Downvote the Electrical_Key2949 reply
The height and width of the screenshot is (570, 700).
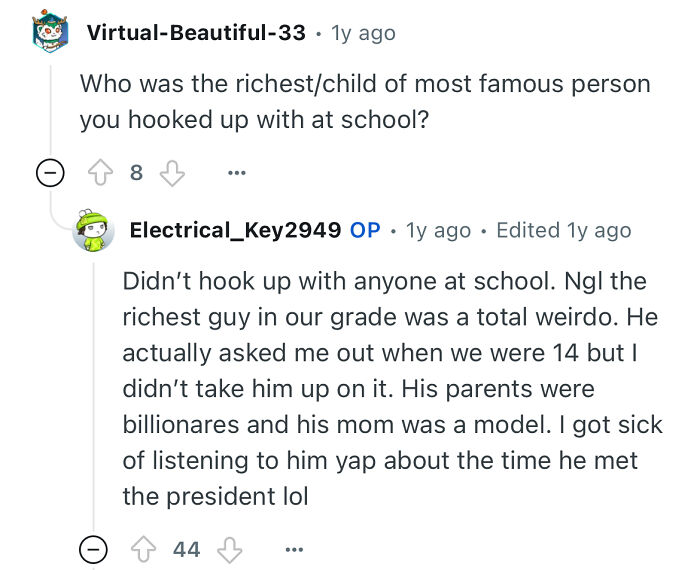tap(232, 549)
